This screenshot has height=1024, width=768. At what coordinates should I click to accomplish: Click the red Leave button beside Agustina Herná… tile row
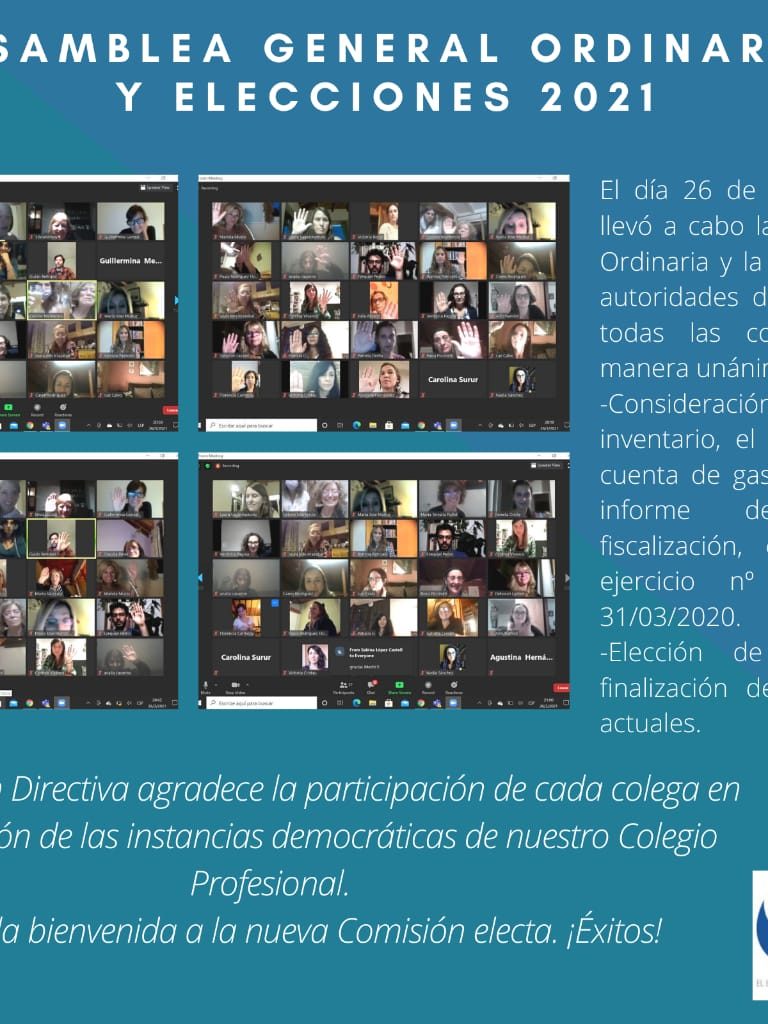(x=562, y=688)
